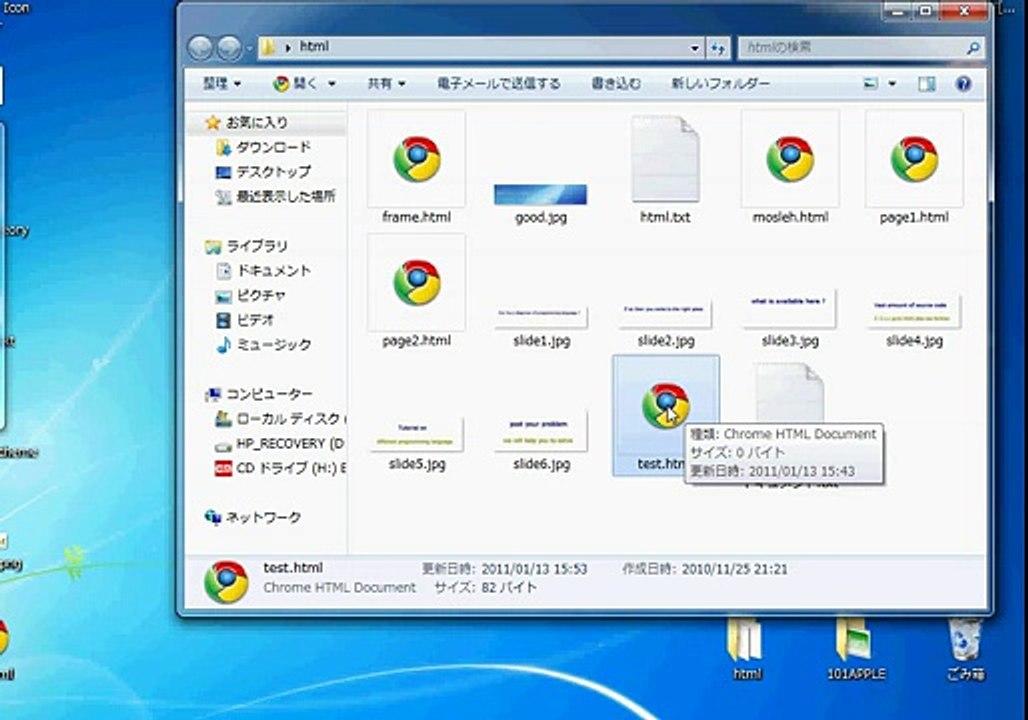This screenshot has height=720, width=1028.
Task: Open ビデオ library
Action: pyautogui.click(x=254, y=320)
